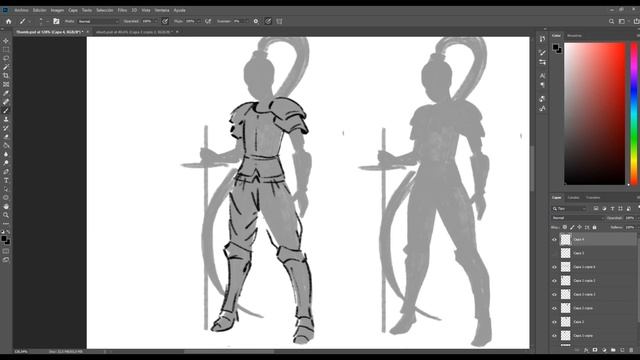Open the Imagen menu
This screenshot has height=360, width=640.
click(57, 10)
